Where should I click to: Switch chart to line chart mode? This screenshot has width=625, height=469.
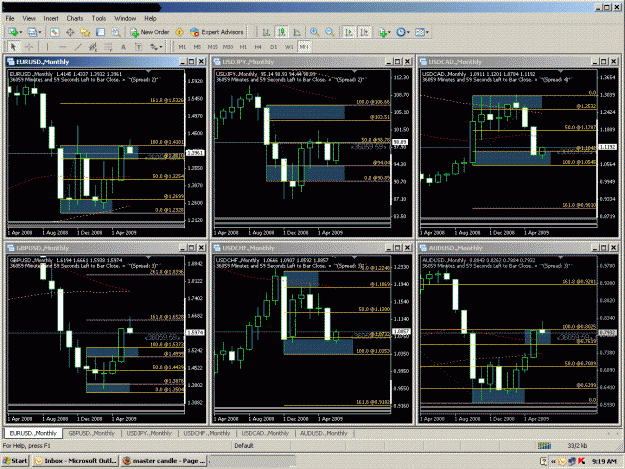coord(297,32)
